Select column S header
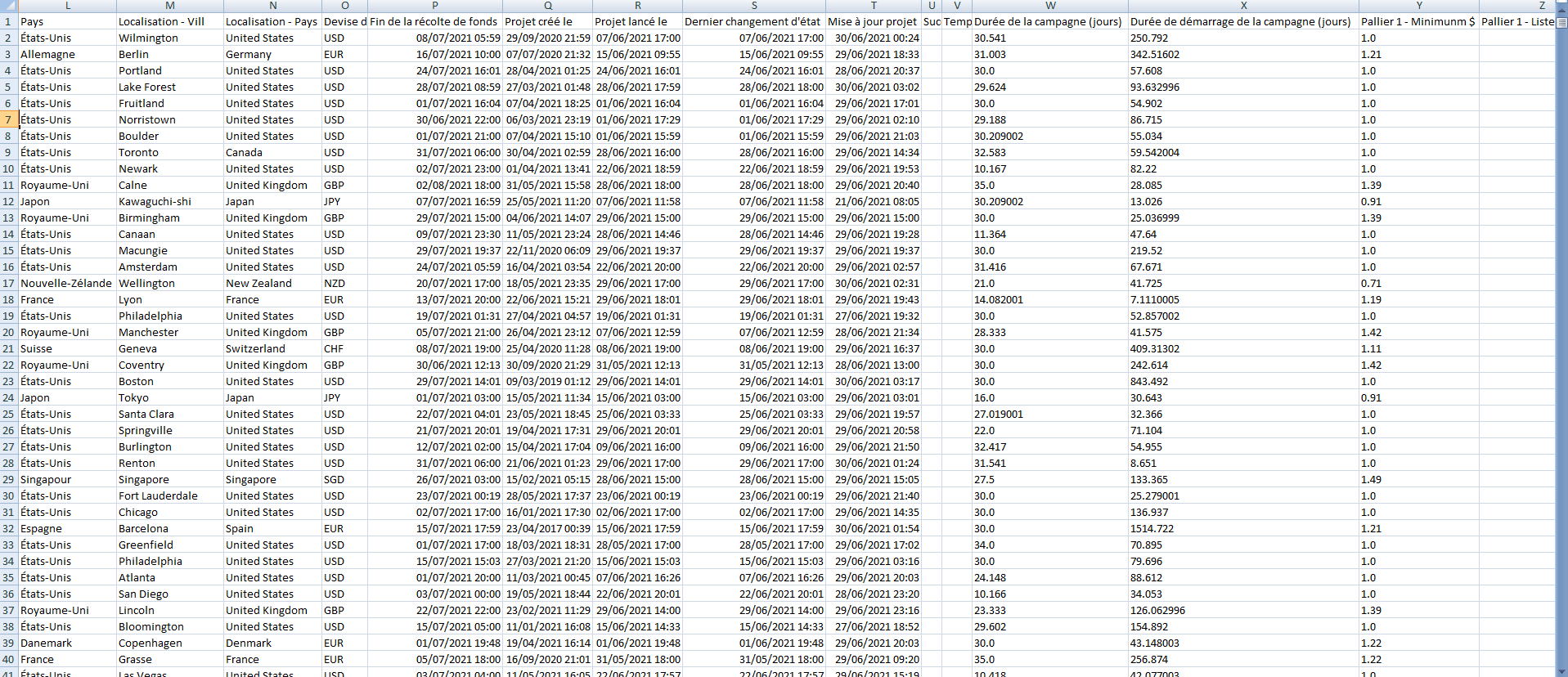 (x=754, y=6)
